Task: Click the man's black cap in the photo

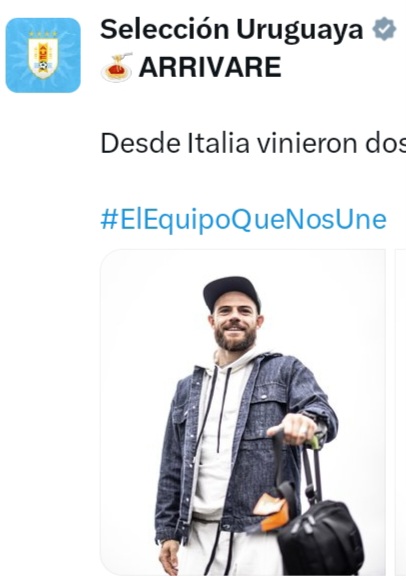Action: point(231,292)
